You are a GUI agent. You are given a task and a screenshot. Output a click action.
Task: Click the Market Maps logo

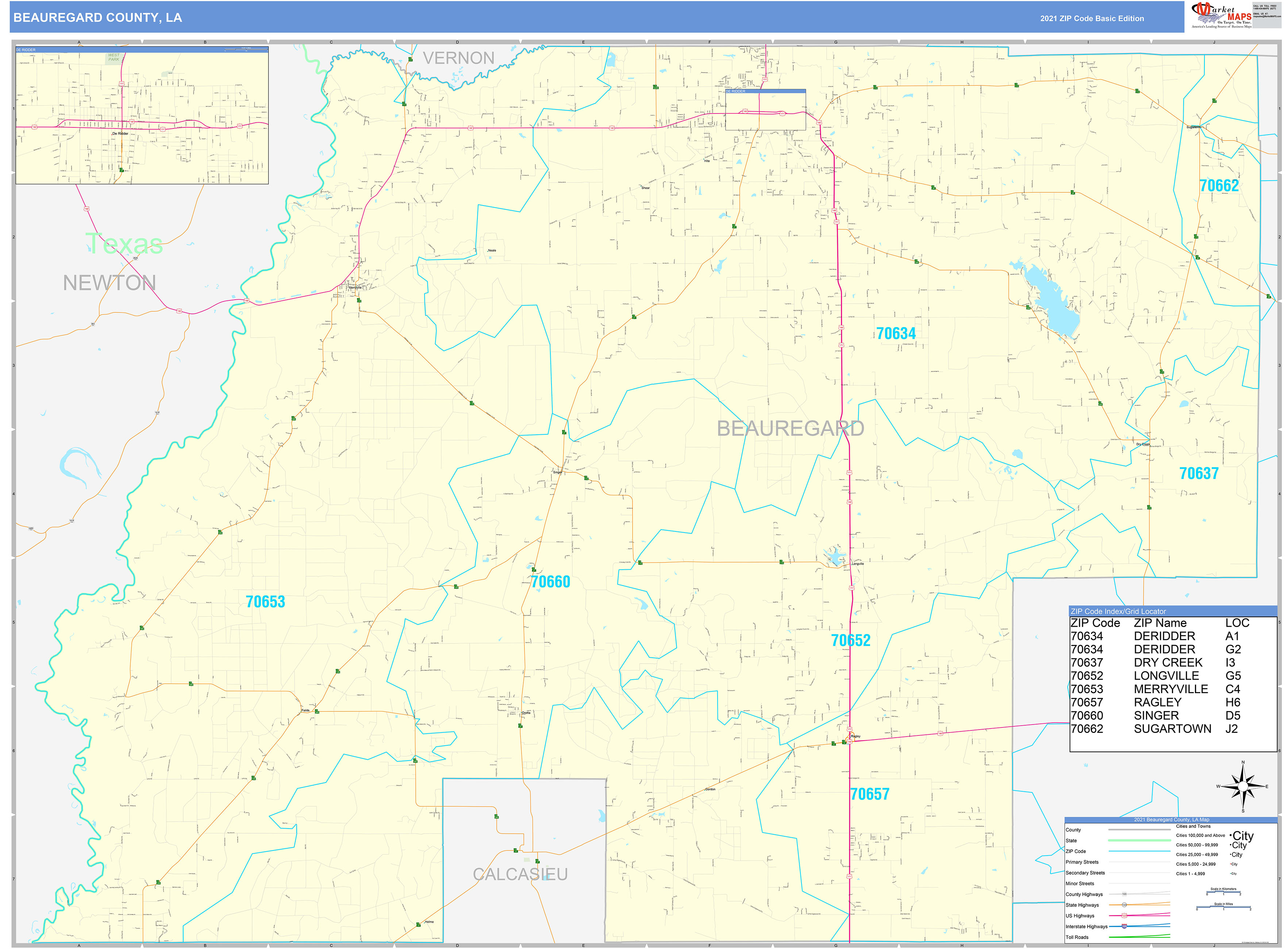coord(1221,15)
